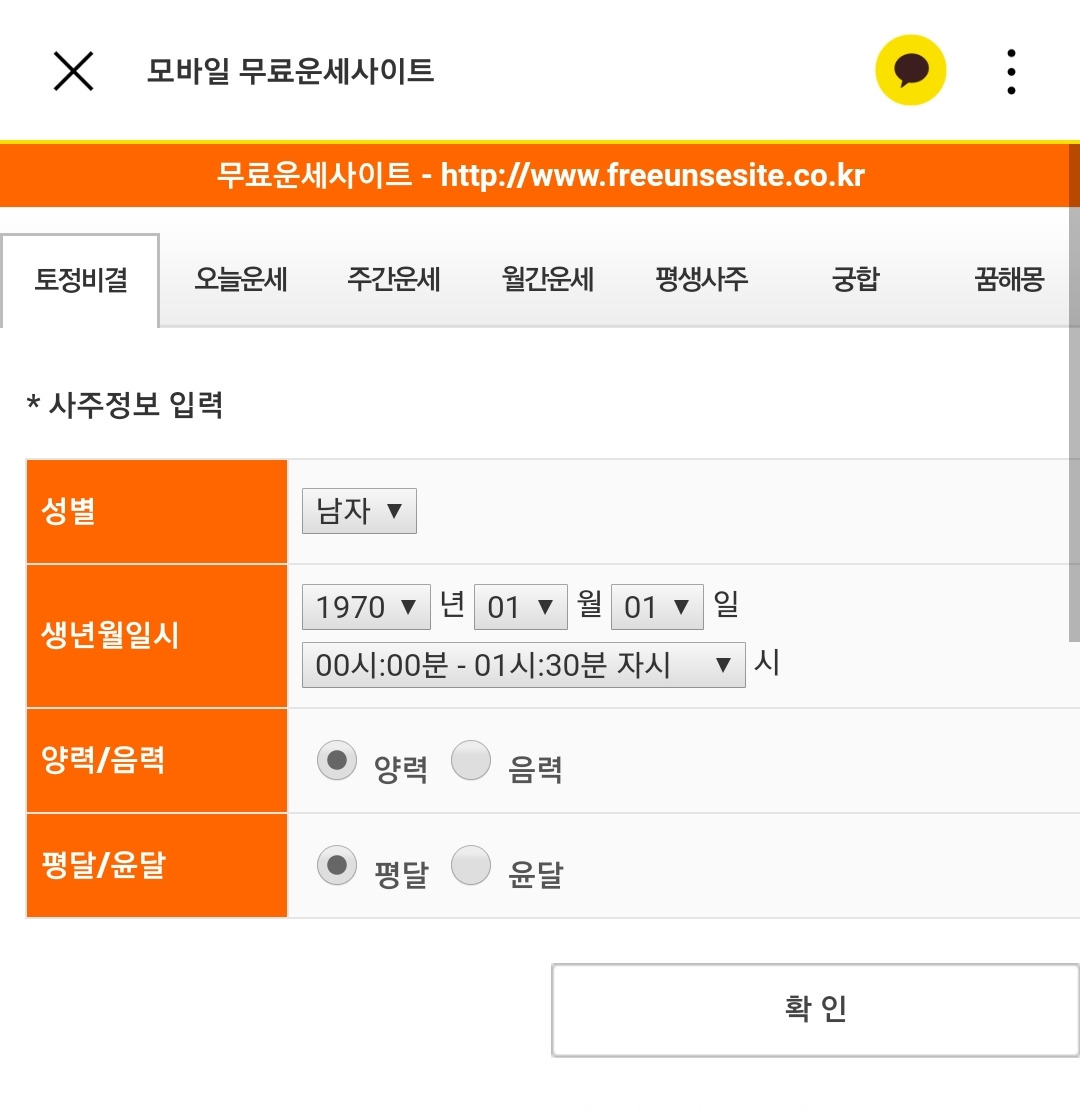Open the 남자 gender dropdown
This screenshot has width=1080, height=1110.
point(359,510)
